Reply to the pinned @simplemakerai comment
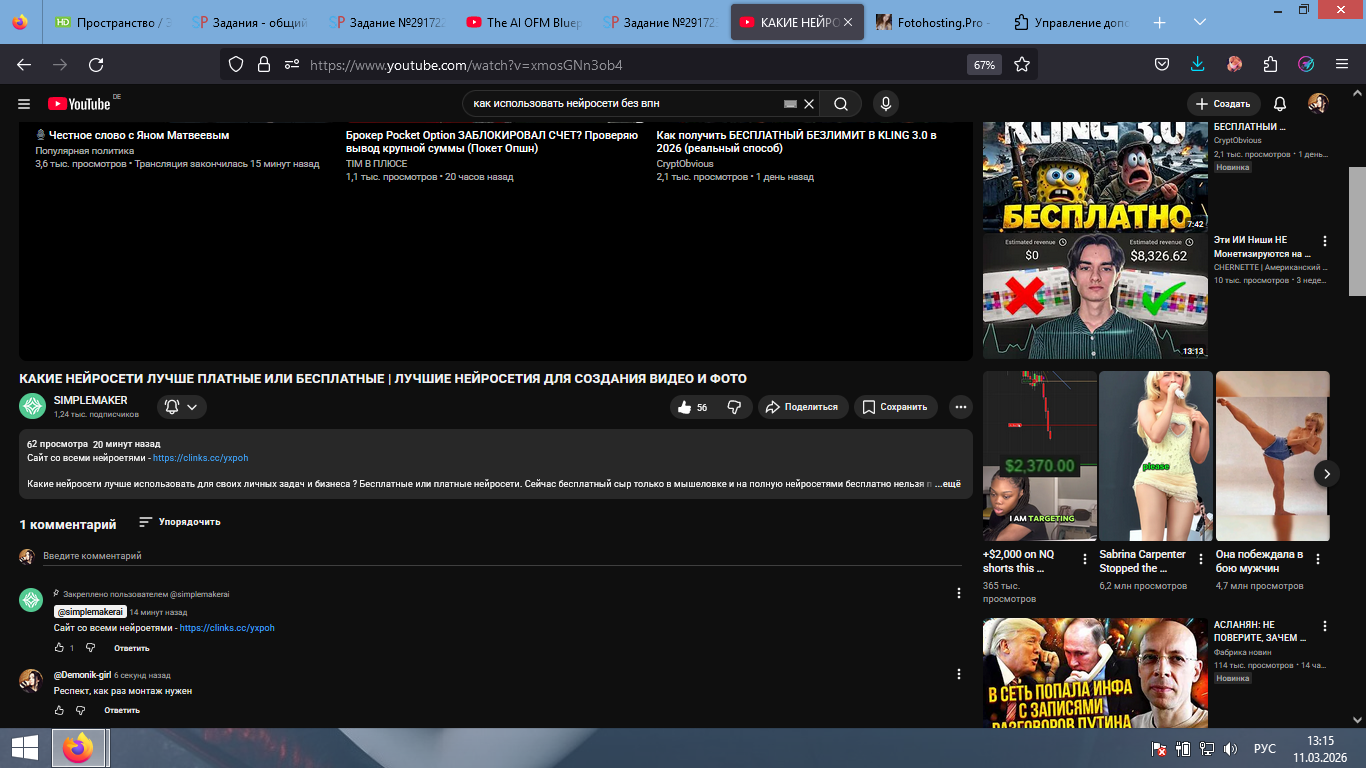Screen dimensions: 1366x768 131,648
